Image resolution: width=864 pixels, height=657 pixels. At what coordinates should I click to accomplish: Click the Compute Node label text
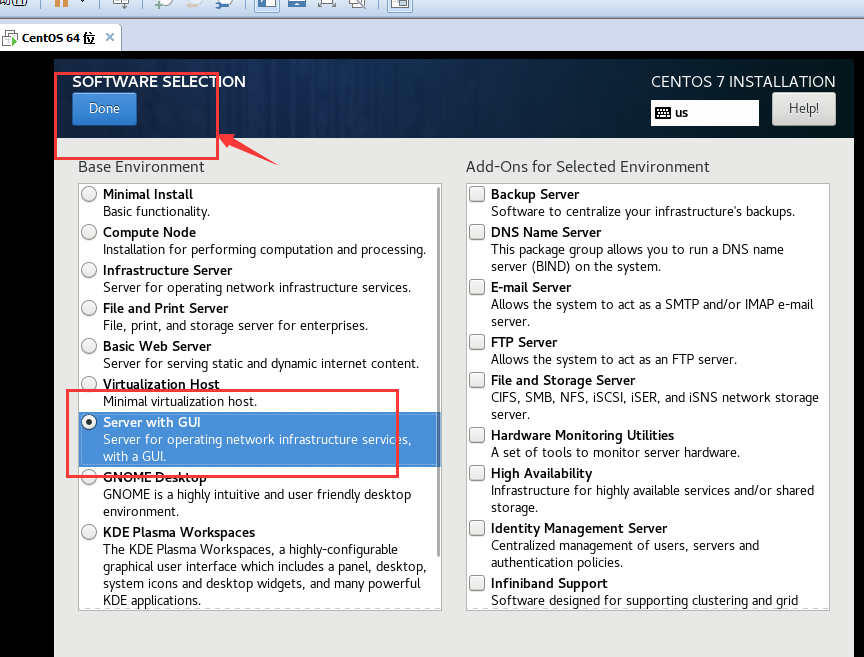click(x=149, y=233)
